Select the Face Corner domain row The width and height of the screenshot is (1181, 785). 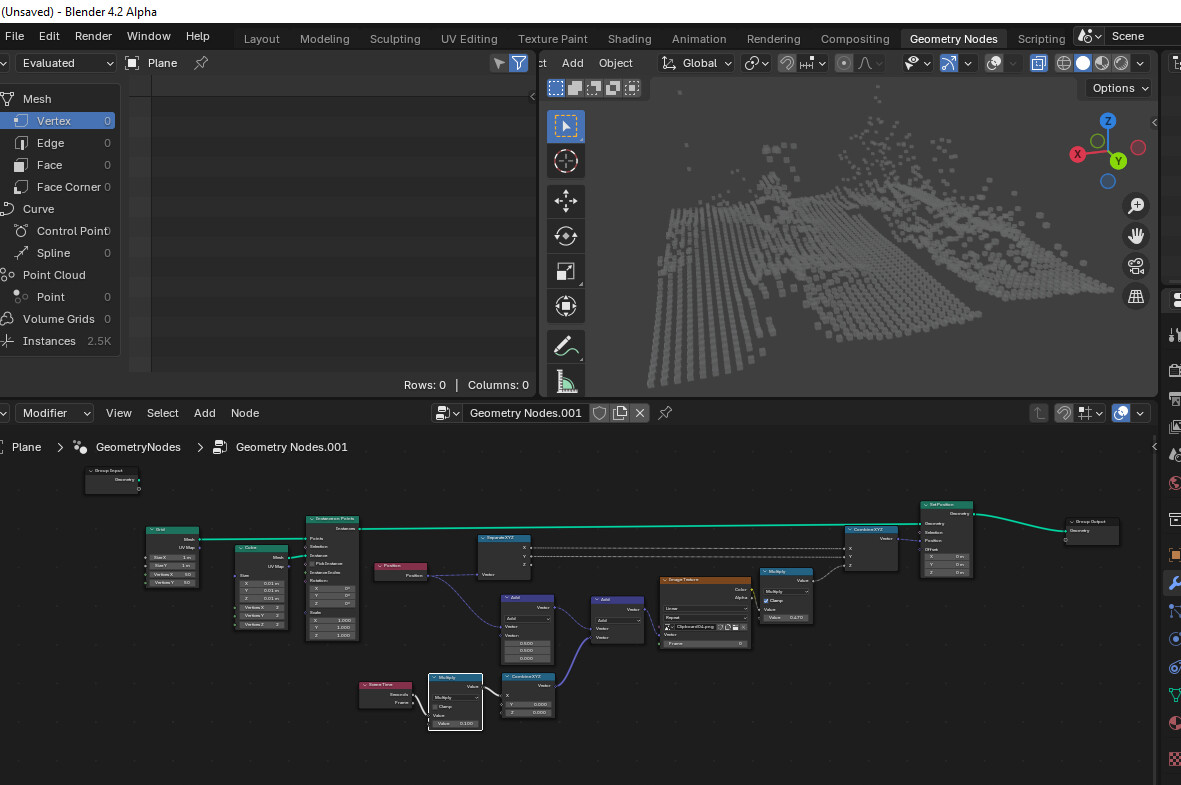tap(59, 187)
